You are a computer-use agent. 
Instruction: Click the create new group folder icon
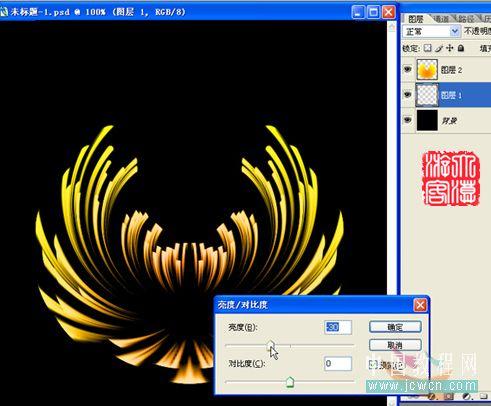(484, 396)
